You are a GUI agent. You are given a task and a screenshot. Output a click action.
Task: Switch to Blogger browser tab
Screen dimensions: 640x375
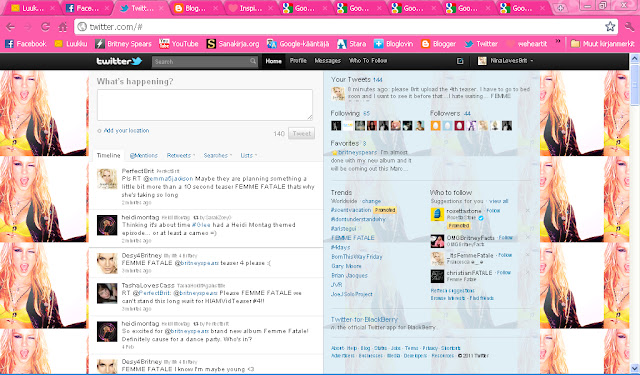tap(196, 8)
